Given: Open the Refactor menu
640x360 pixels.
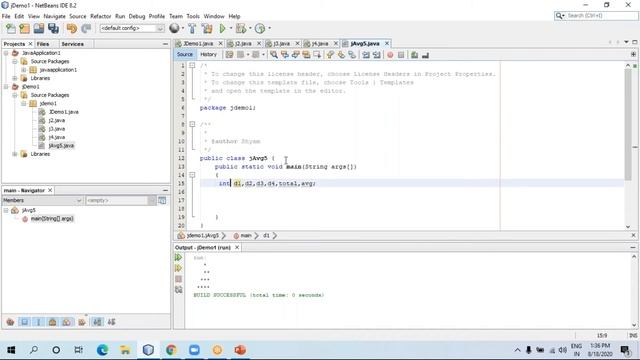Looking at the screenshot, I should coord(100,16).
